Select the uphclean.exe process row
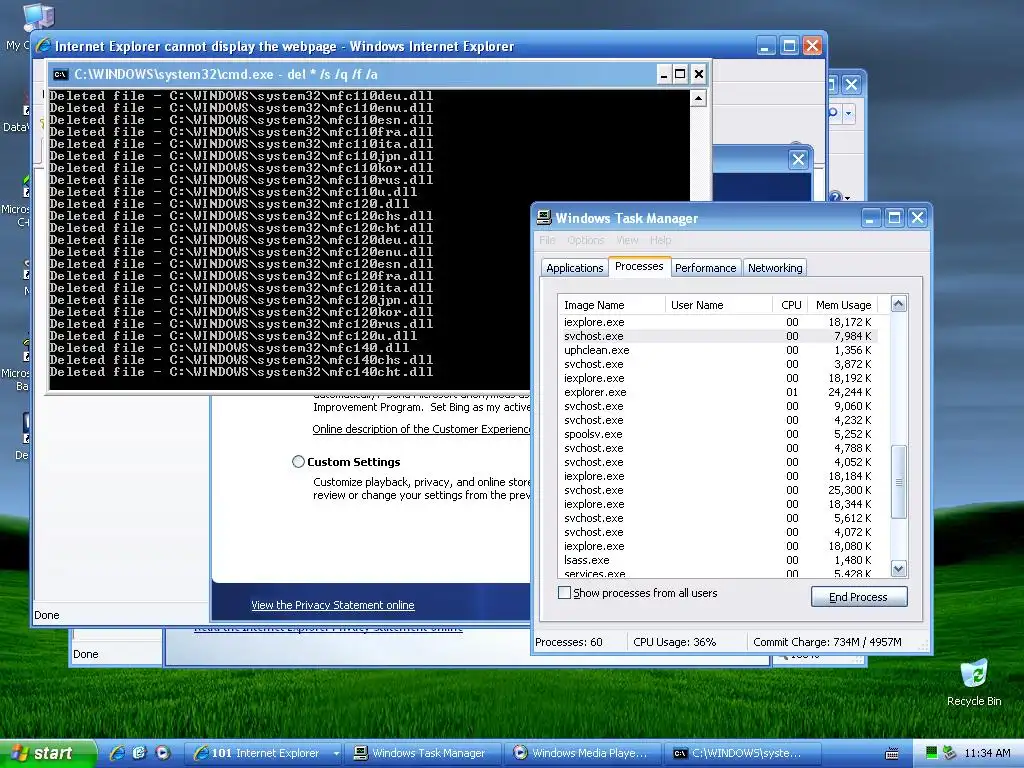Viewport: 1024px width, 768px height. [x=718, y=350]
